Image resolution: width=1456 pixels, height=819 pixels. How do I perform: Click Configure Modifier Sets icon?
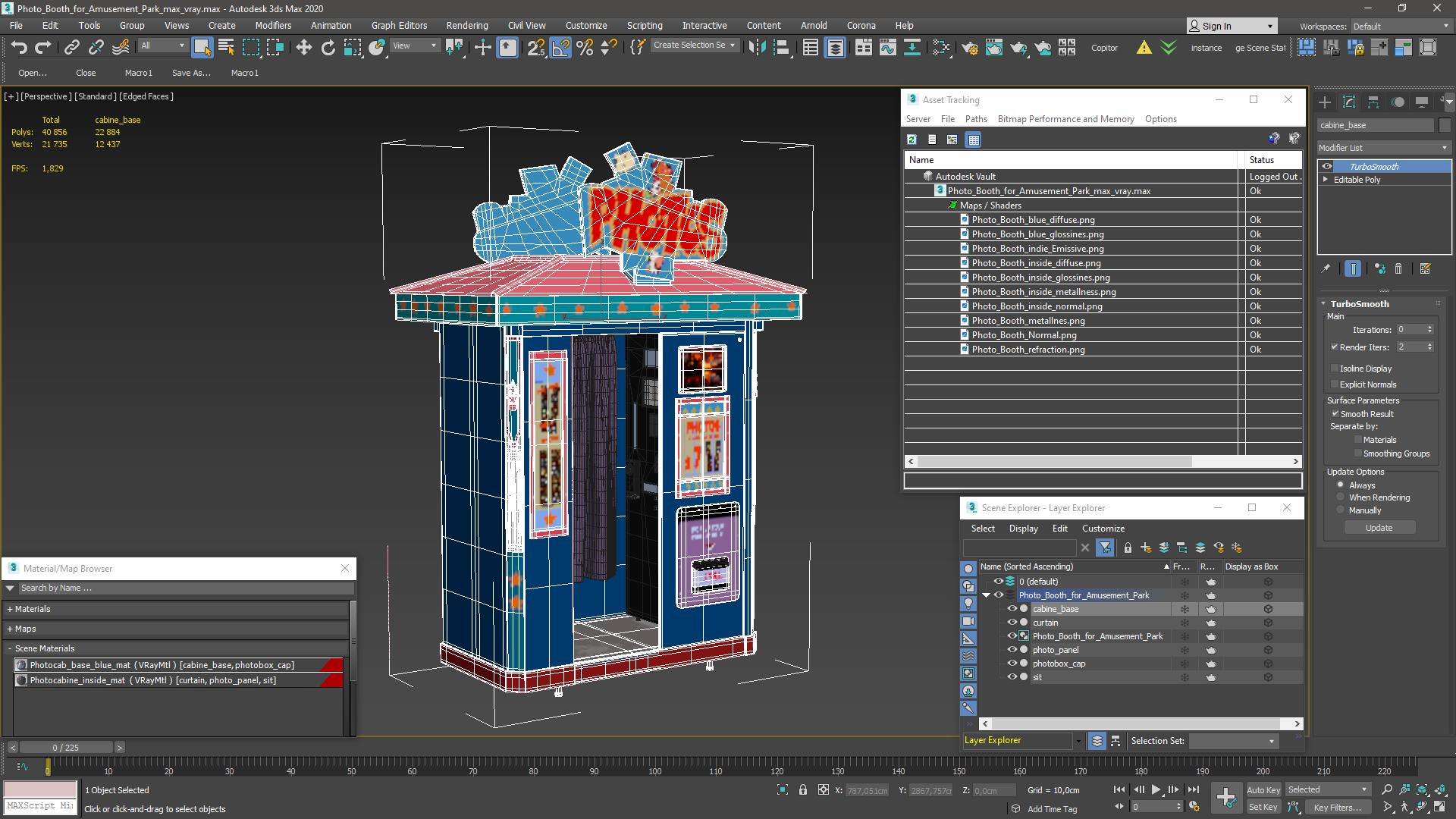coord(1425,268)
